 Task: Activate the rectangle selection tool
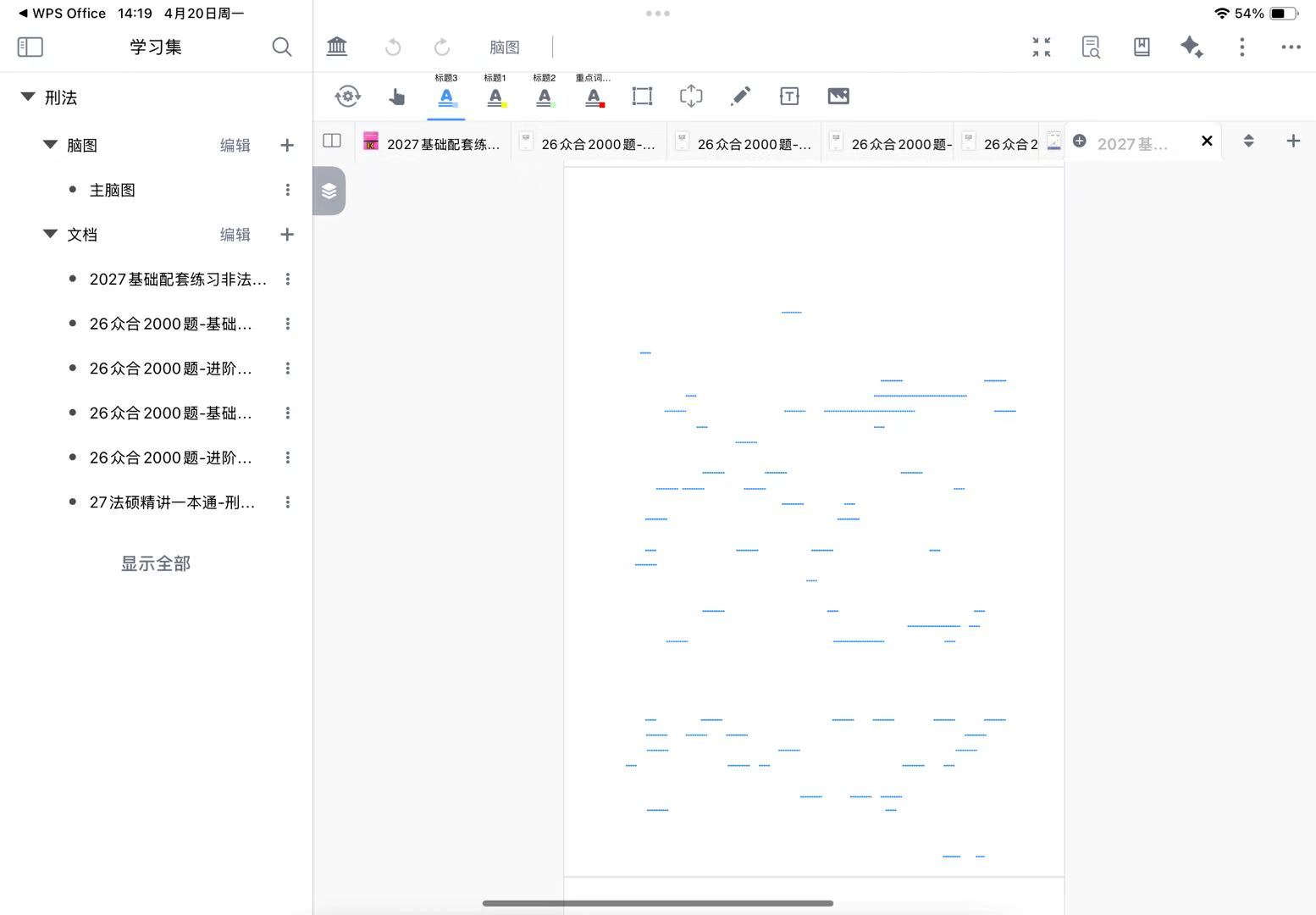[642, 97]
